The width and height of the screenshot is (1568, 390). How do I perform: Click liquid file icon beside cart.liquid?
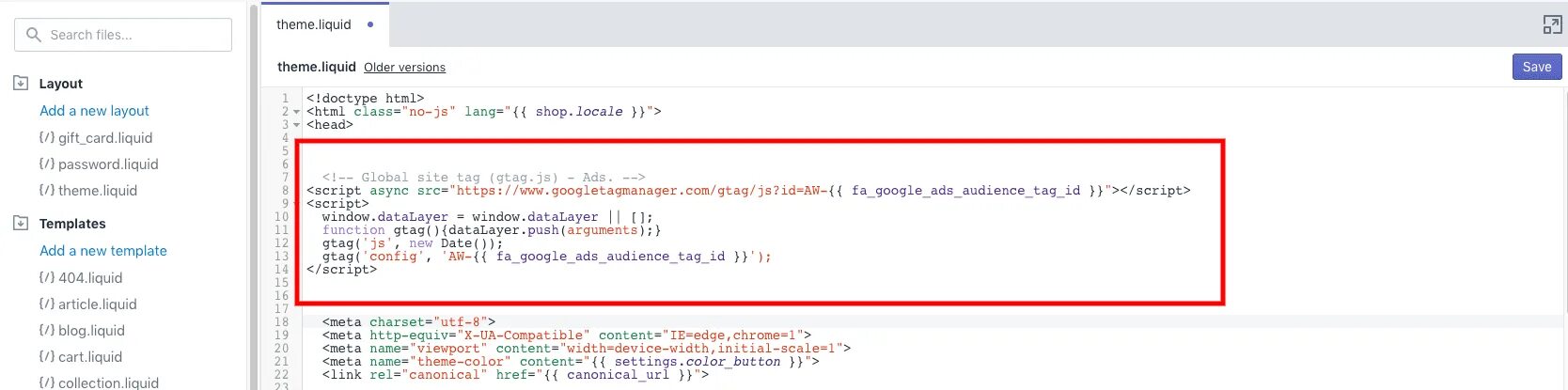[x=47, y=356]
